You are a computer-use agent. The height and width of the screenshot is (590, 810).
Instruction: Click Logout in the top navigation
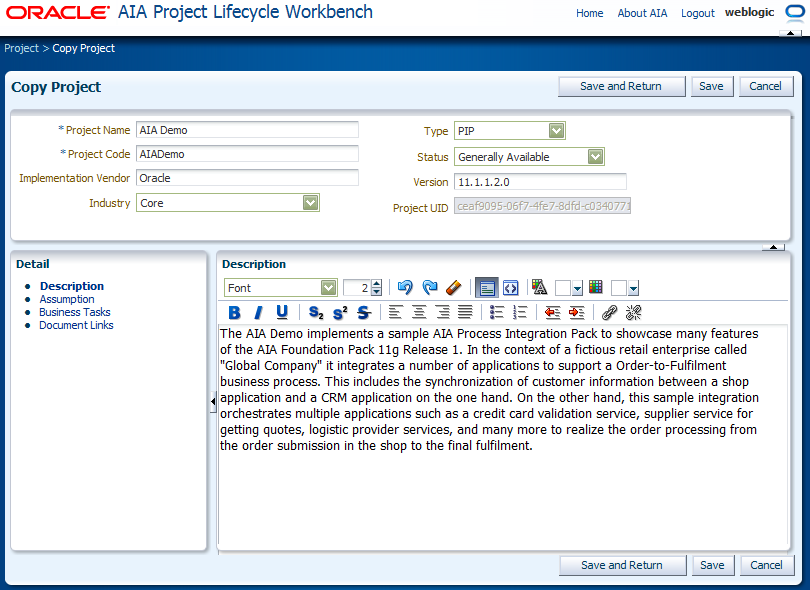pos(697,13)
